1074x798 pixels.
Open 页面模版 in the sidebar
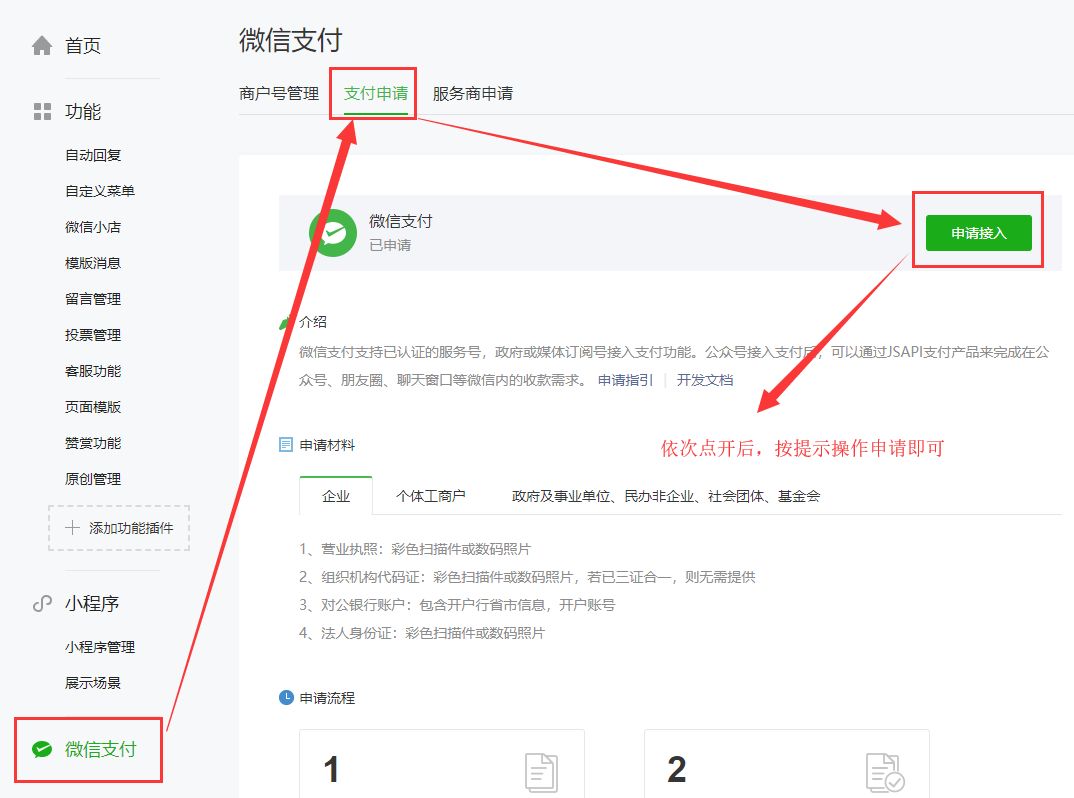coord(93,407)
